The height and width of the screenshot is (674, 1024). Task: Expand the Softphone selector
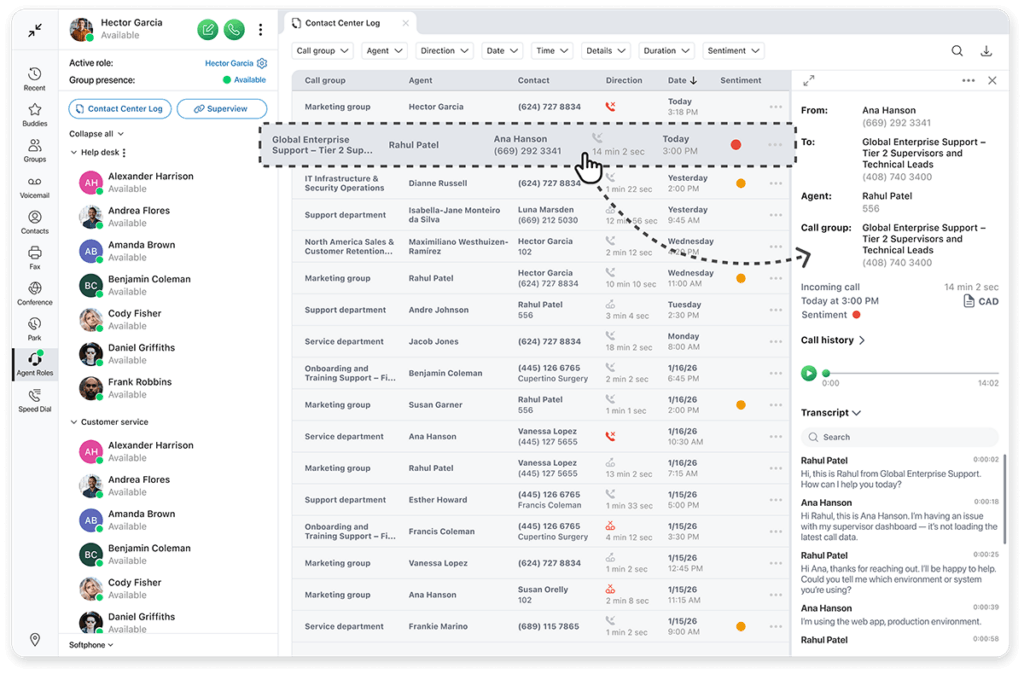click(x=91, y=645)
